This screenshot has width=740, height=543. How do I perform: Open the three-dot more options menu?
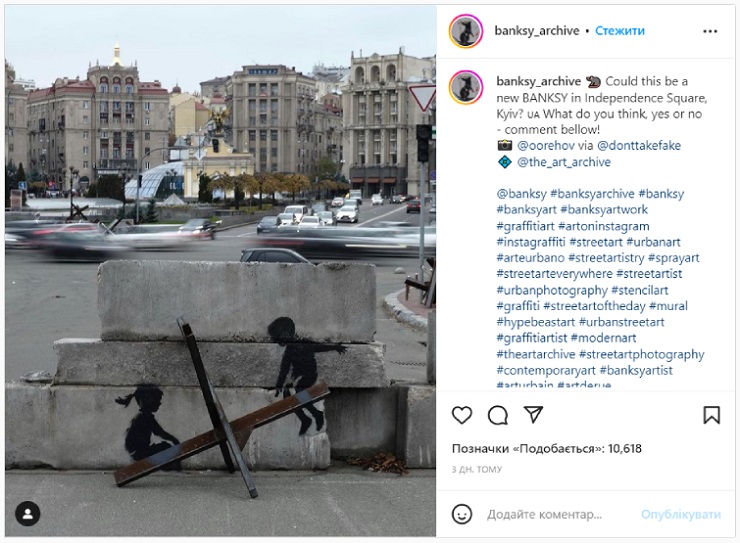click(x=710, y=31)
